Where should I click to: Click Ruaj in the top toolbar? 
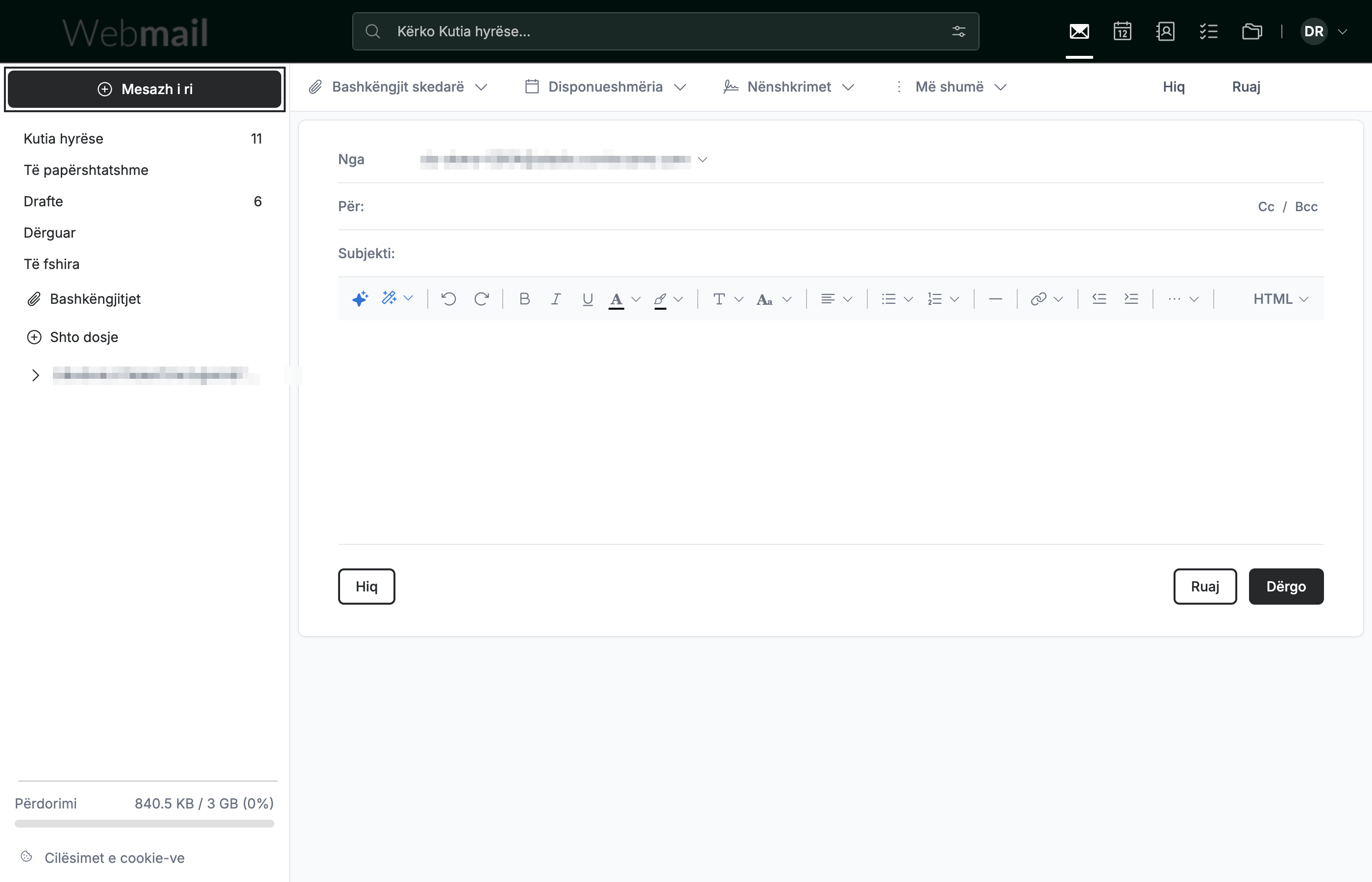coord(1246,86)
